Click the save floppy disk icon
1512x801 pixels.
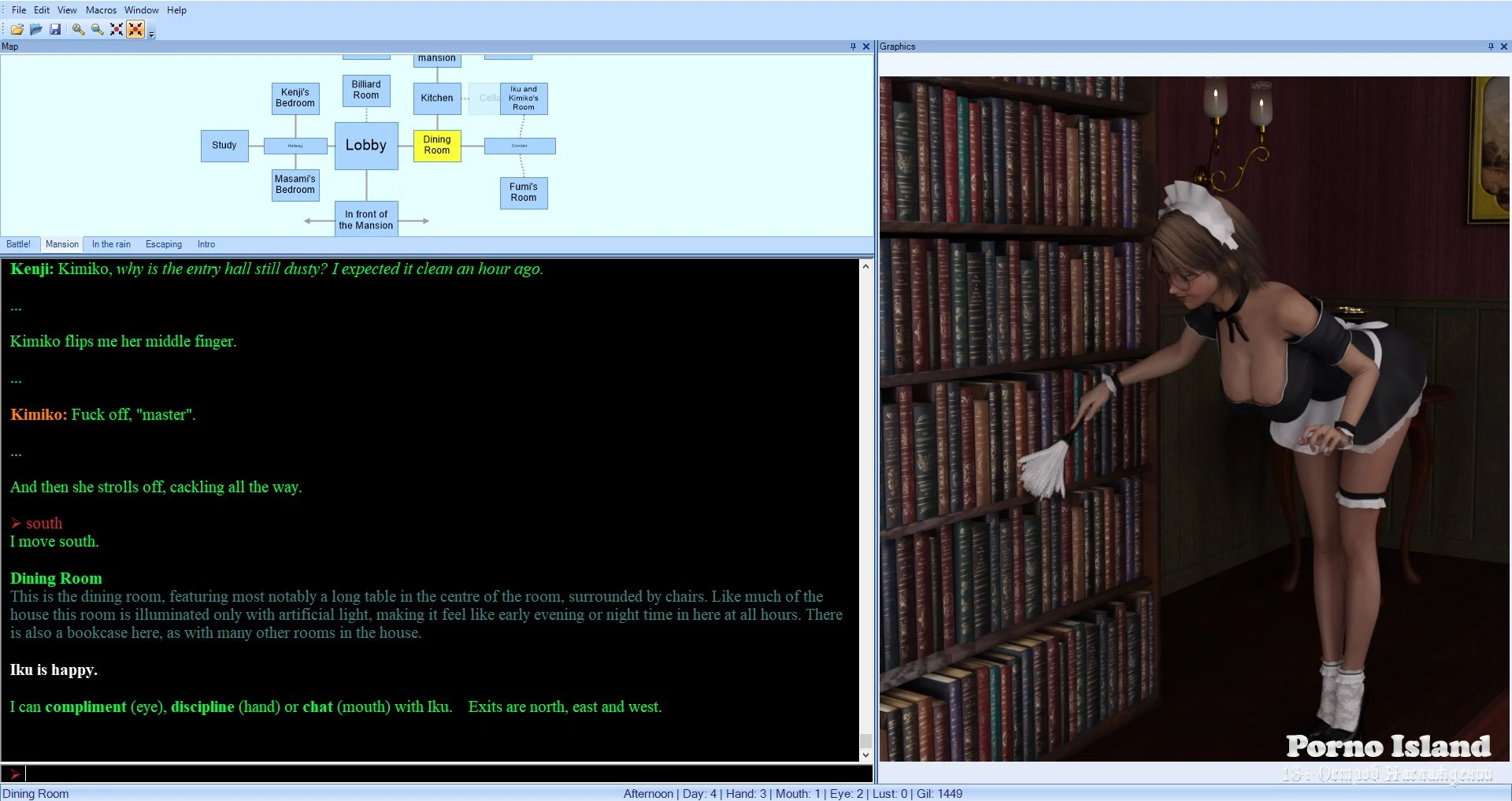pos(55,29)
